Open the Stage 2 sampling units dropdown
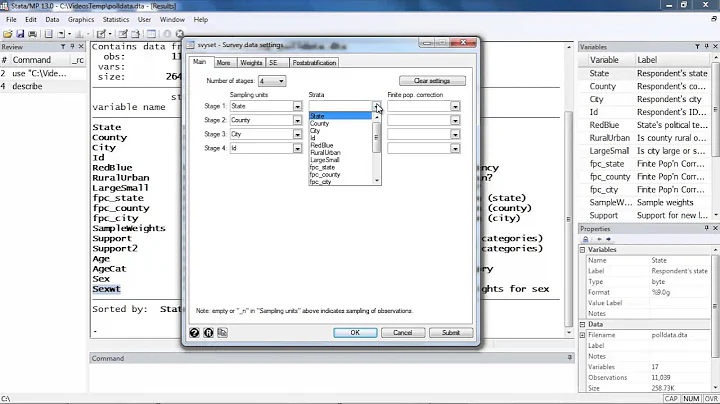This screenshot has width=720, height=404. (x=298, y=120)
